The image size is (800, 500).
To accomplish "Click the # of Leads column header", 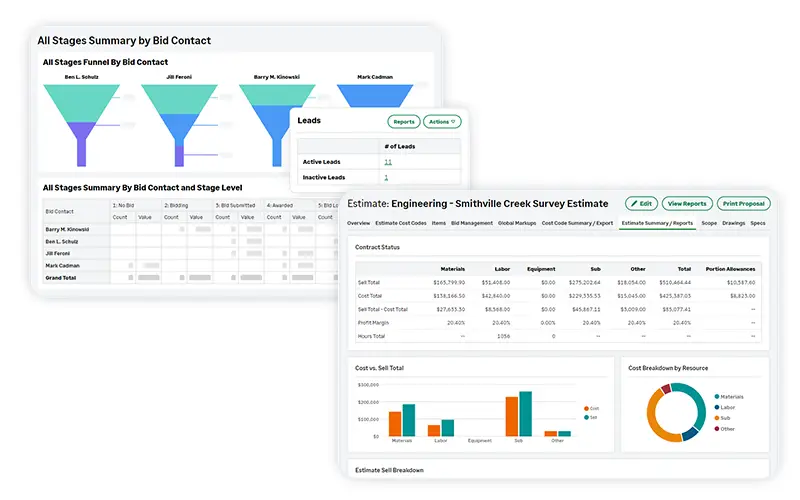I will tap(399, 146).
